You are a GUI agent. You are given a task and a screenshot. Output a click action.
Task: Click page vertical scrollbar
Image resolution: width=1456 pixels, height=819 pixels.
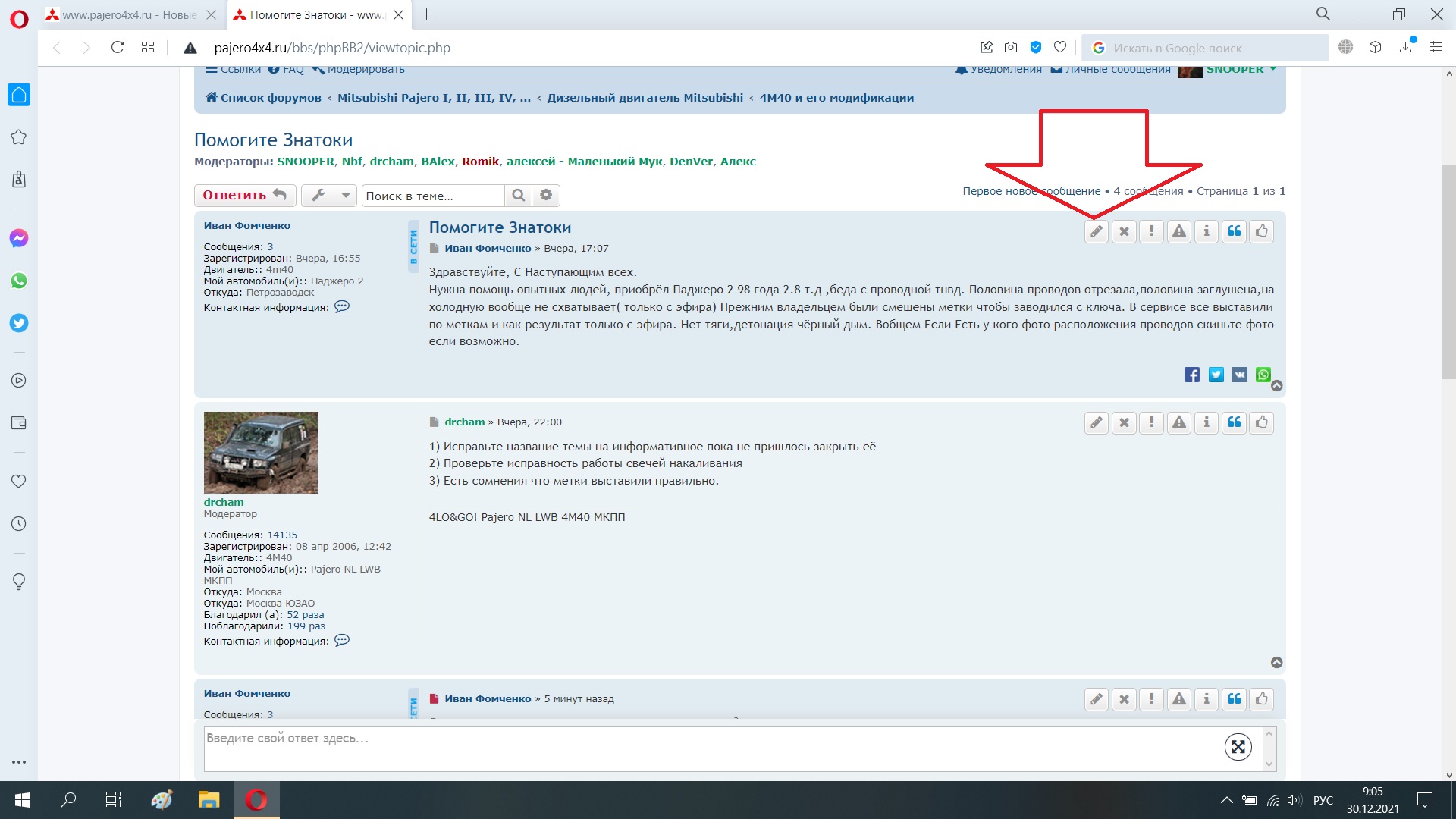point(1448,273)
